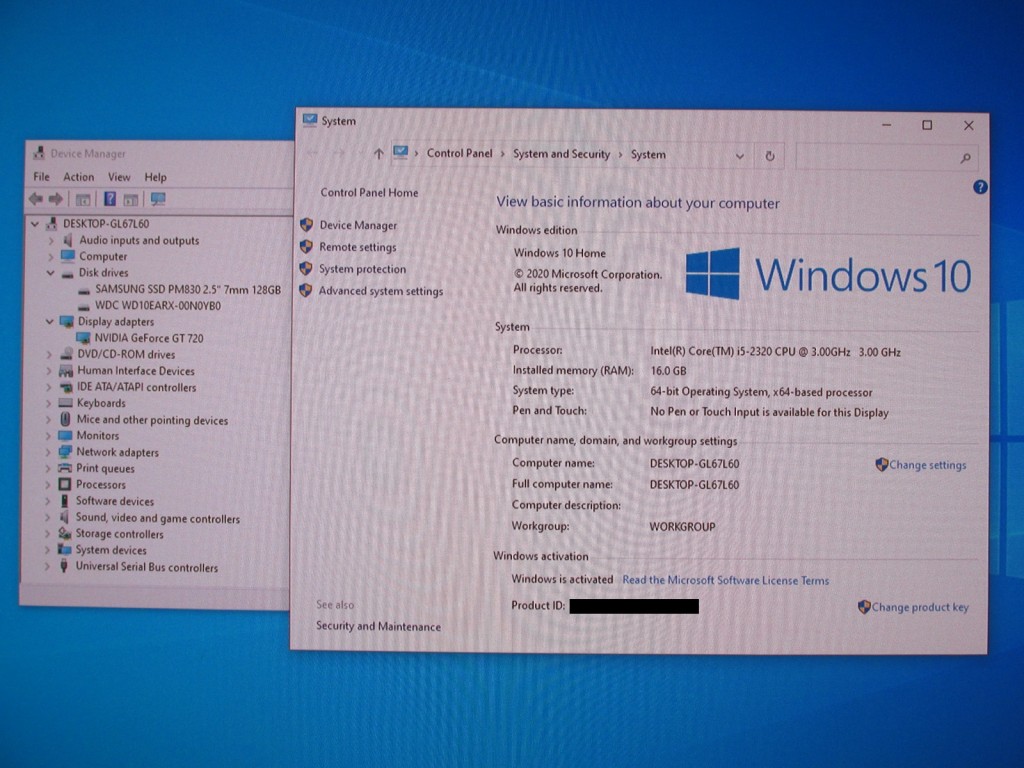This screenshot has height=768, width=1024.
Task: Expand the Sound, video and game controllers node
Action: click(48, 518)
